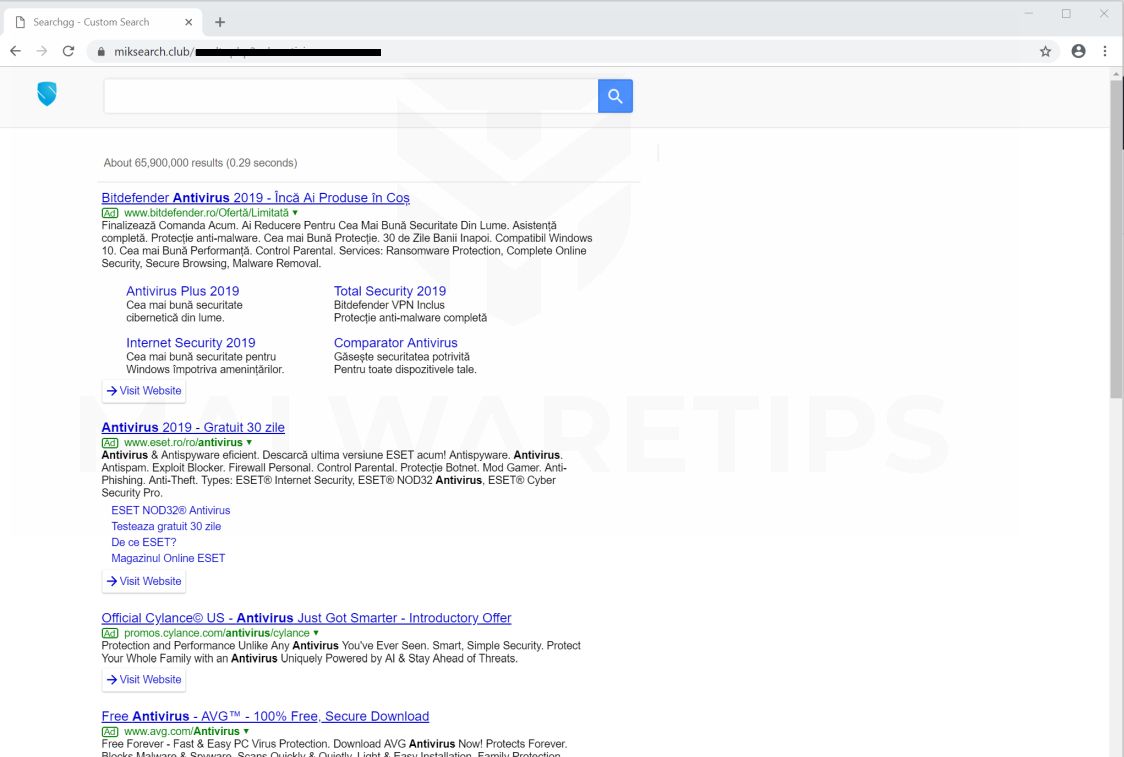Close the Searchgg - Custom Search tab
Screen dimensions: 1124x757
pyautogui.click(x=189, y=22)
